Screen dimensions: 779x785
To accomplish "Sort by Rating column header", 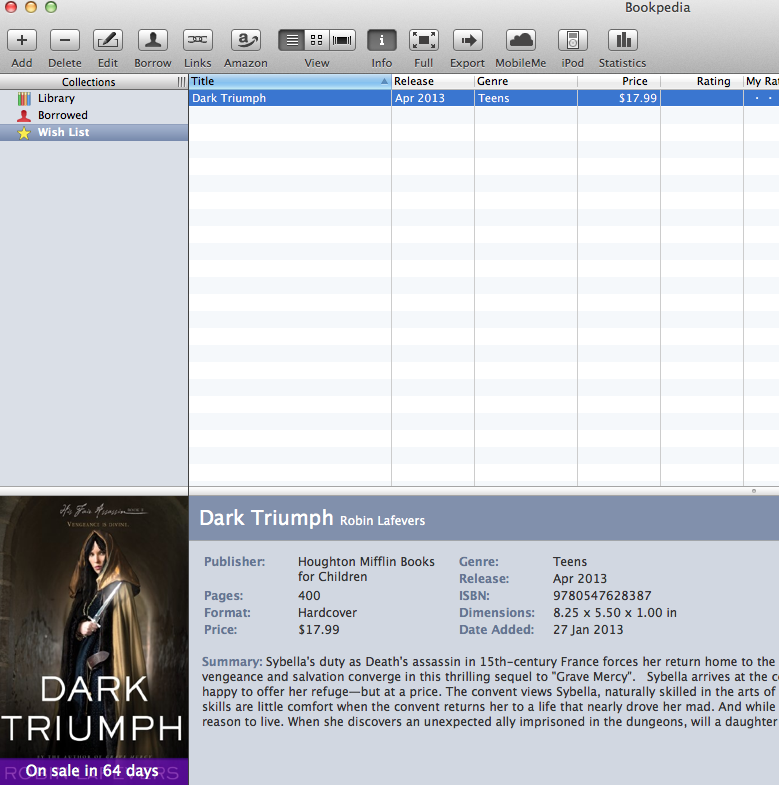I will click(x=702, y=81).
